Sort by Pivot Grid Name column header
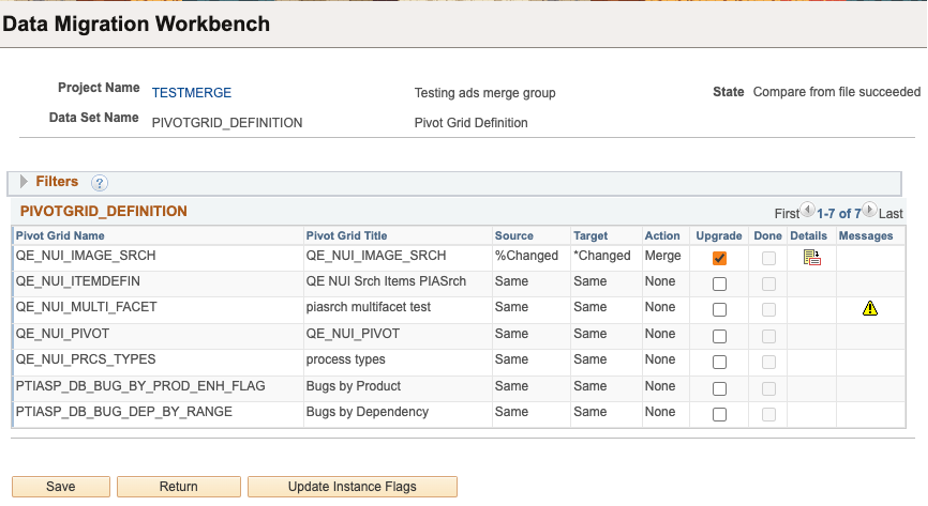The image size is (928, 506). point(60,236)
